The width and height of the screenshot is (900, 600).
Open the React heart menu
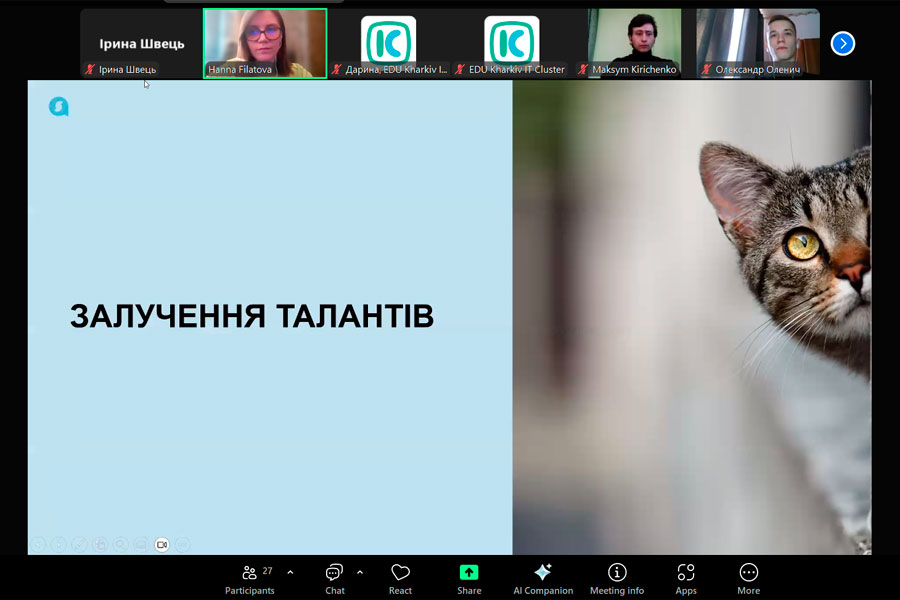400,579
